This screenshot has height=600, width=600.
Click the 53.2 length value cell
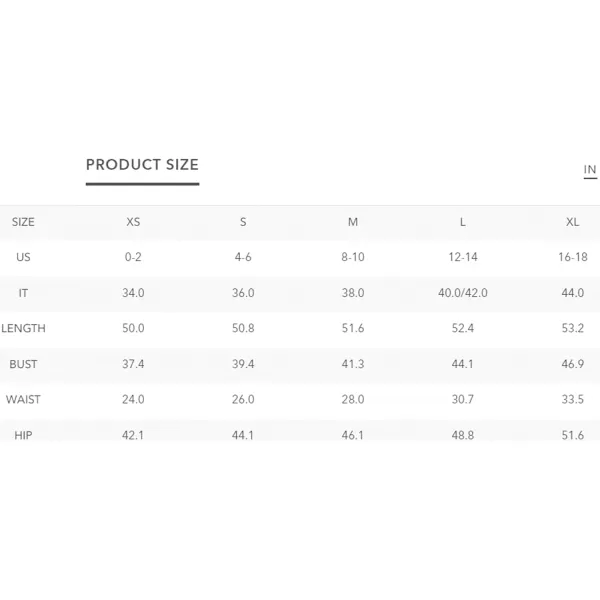572,328
